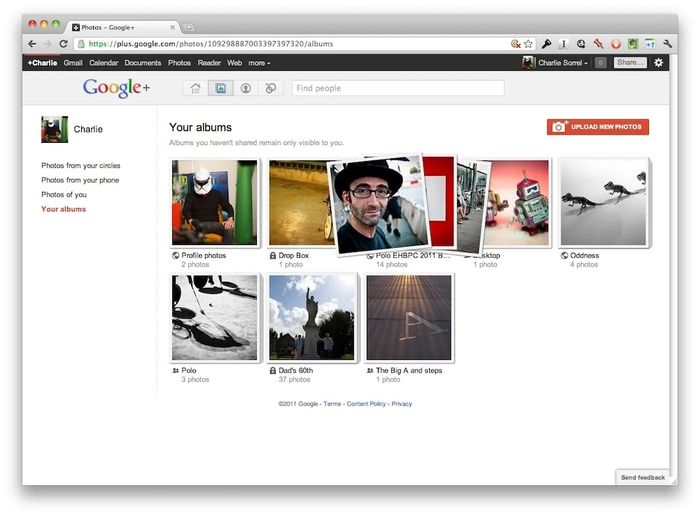Screen dimensions: 700x516
Task: Open Gmail from the Google bar
Action: pos(73,63)
